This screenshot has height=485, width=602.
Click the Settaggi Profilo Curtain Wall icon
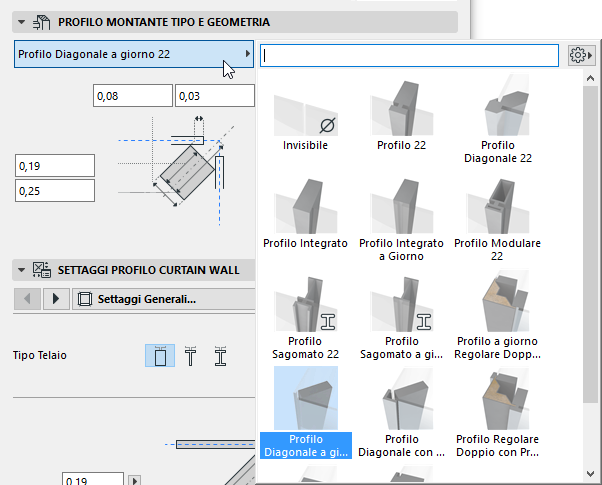coord(41,270)
